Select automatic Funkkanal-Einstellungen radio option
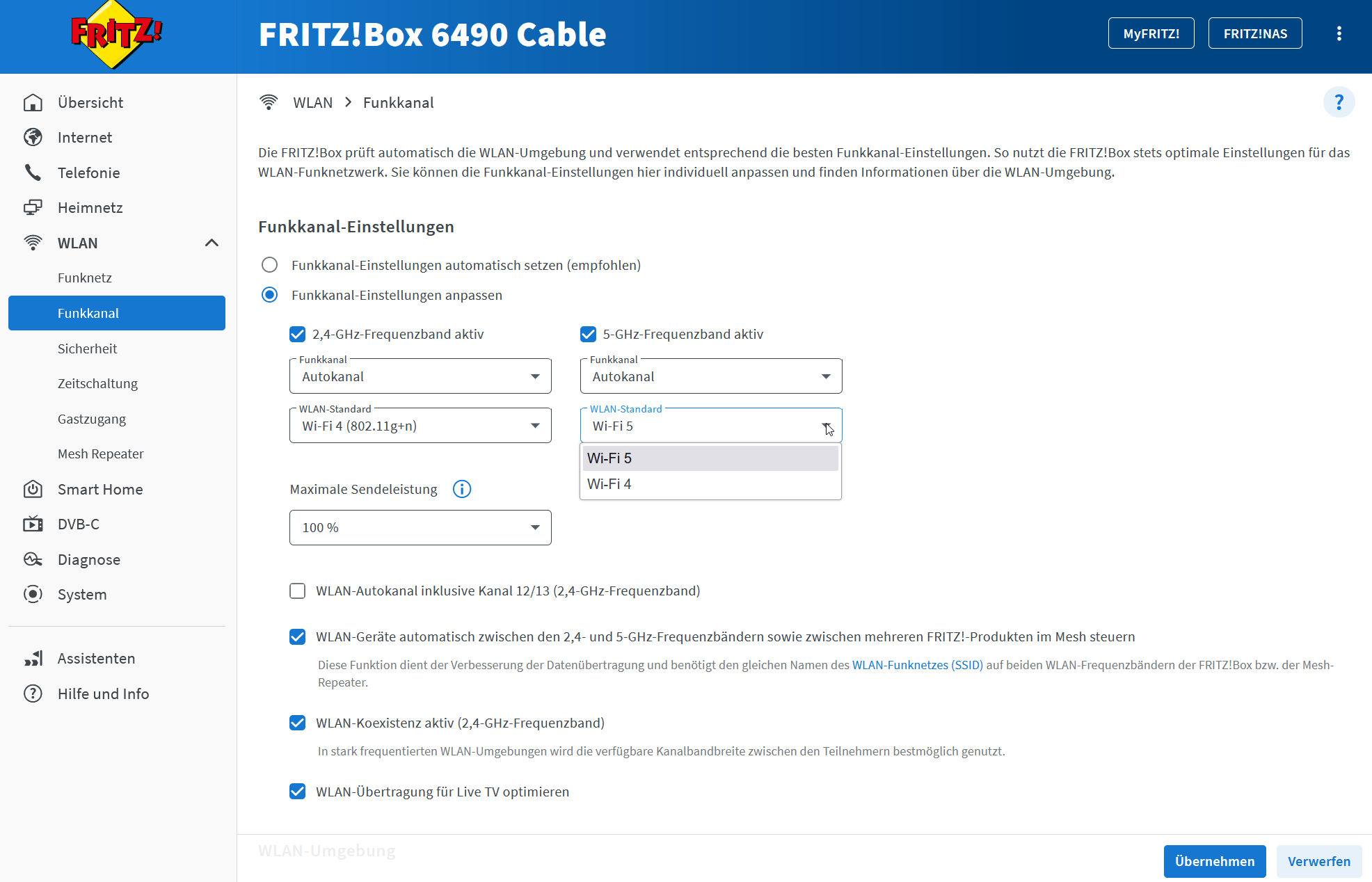 269,265
